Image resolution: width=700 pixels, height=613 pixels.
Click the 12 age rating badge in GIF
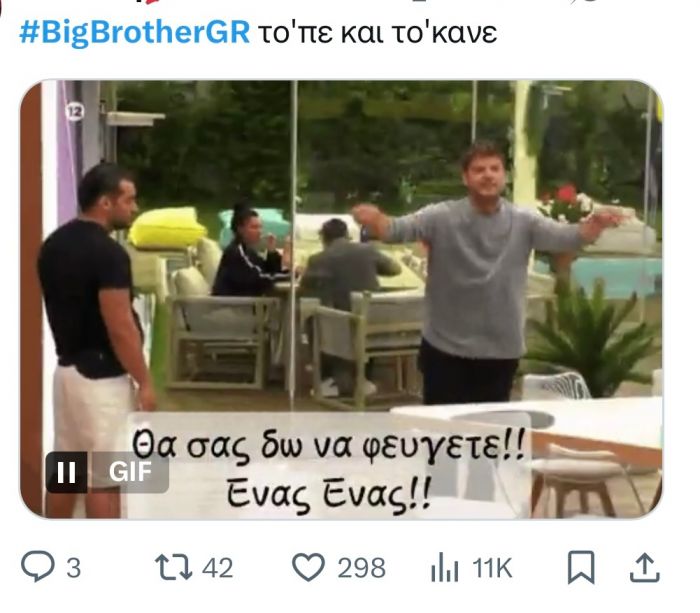click(x=74, y=112)
